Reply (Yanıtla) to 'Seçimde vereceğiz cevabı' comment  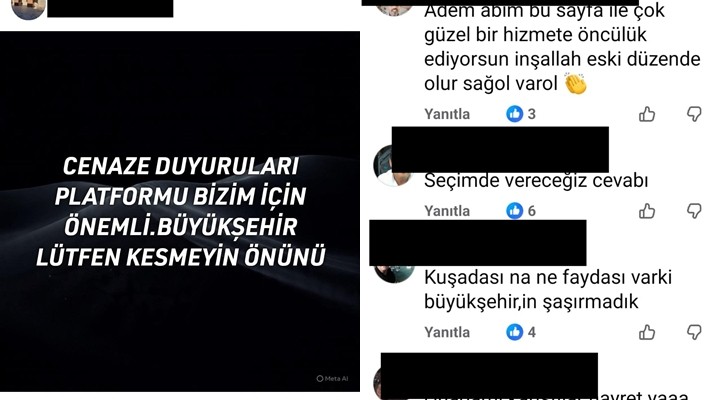click(x=447, y=211)
